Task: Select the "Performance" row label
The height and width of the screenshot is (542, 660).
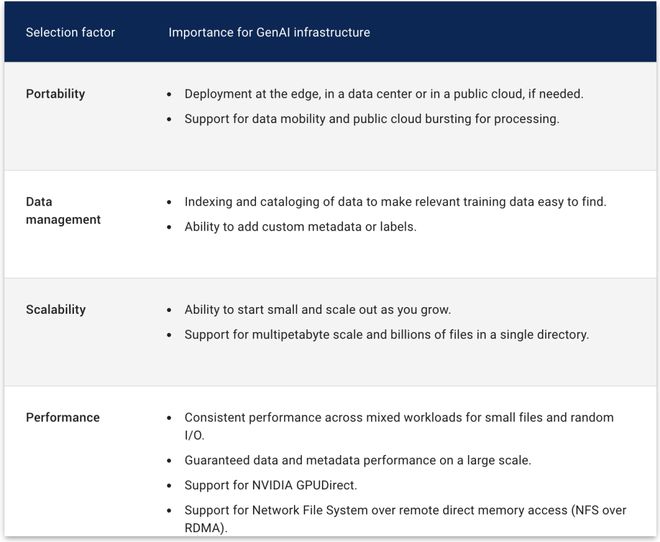Action: click(62, 417)
